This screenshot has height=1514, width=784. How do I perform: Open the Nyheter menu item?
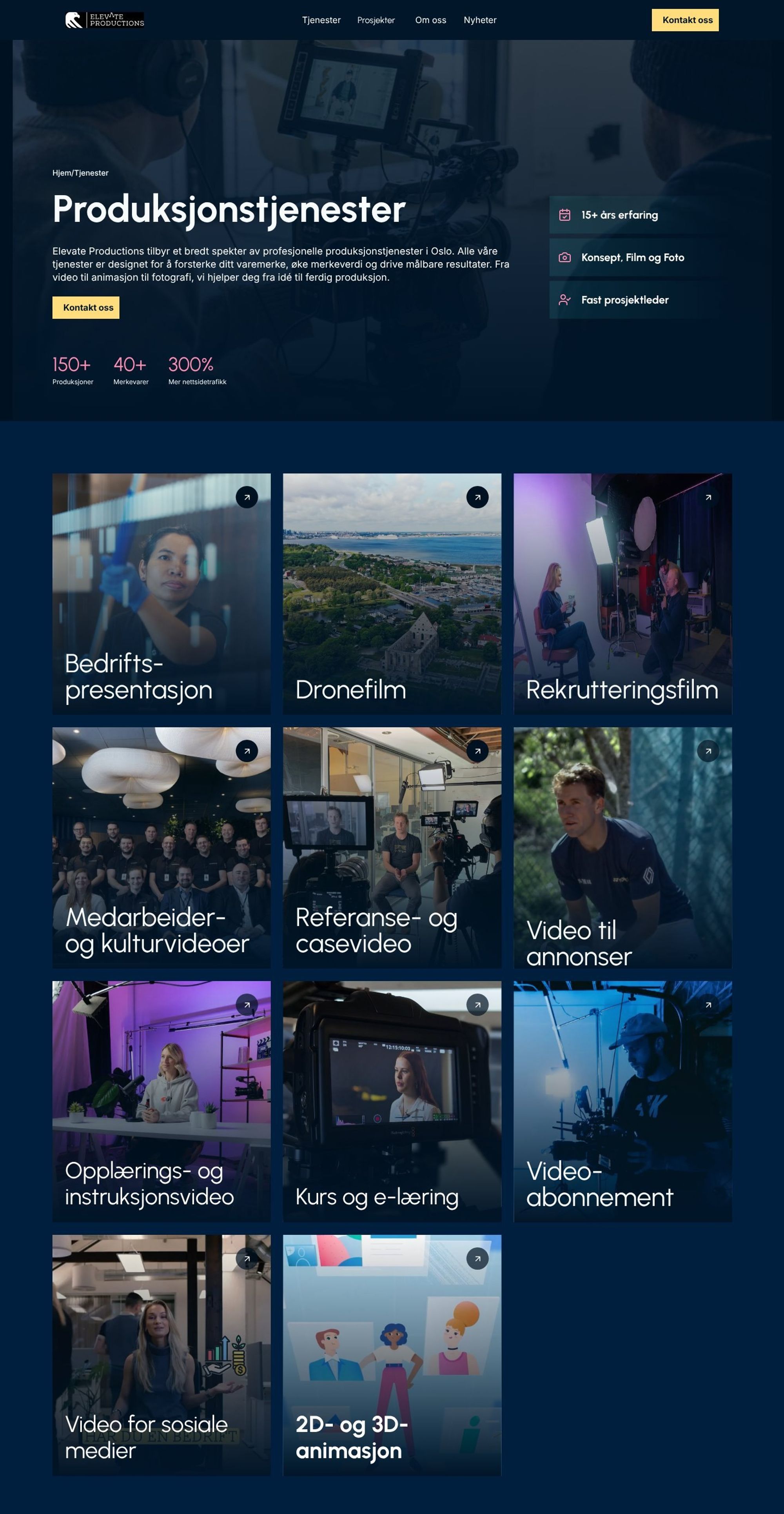coord(480,20)
